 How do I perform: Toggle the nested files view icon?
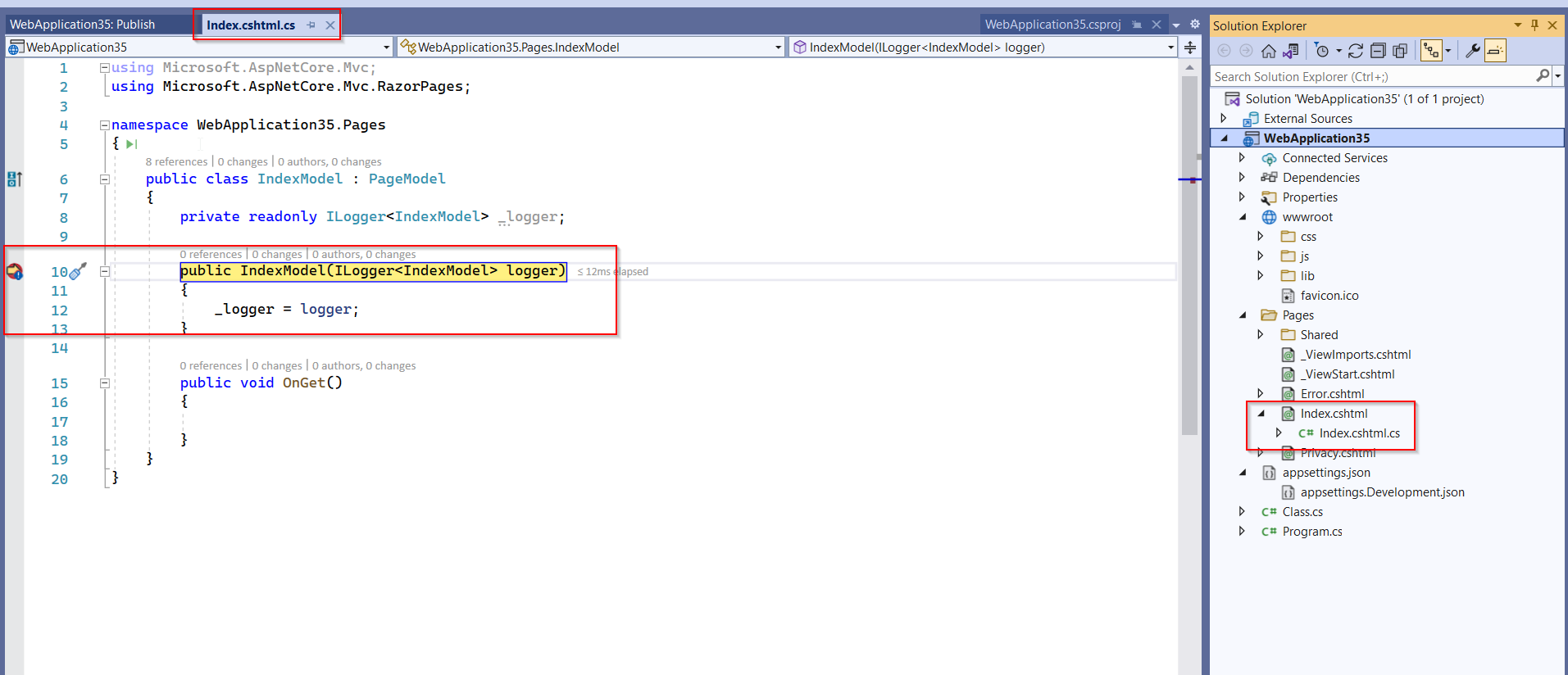pyautogui.click(x=1431, y=51)
